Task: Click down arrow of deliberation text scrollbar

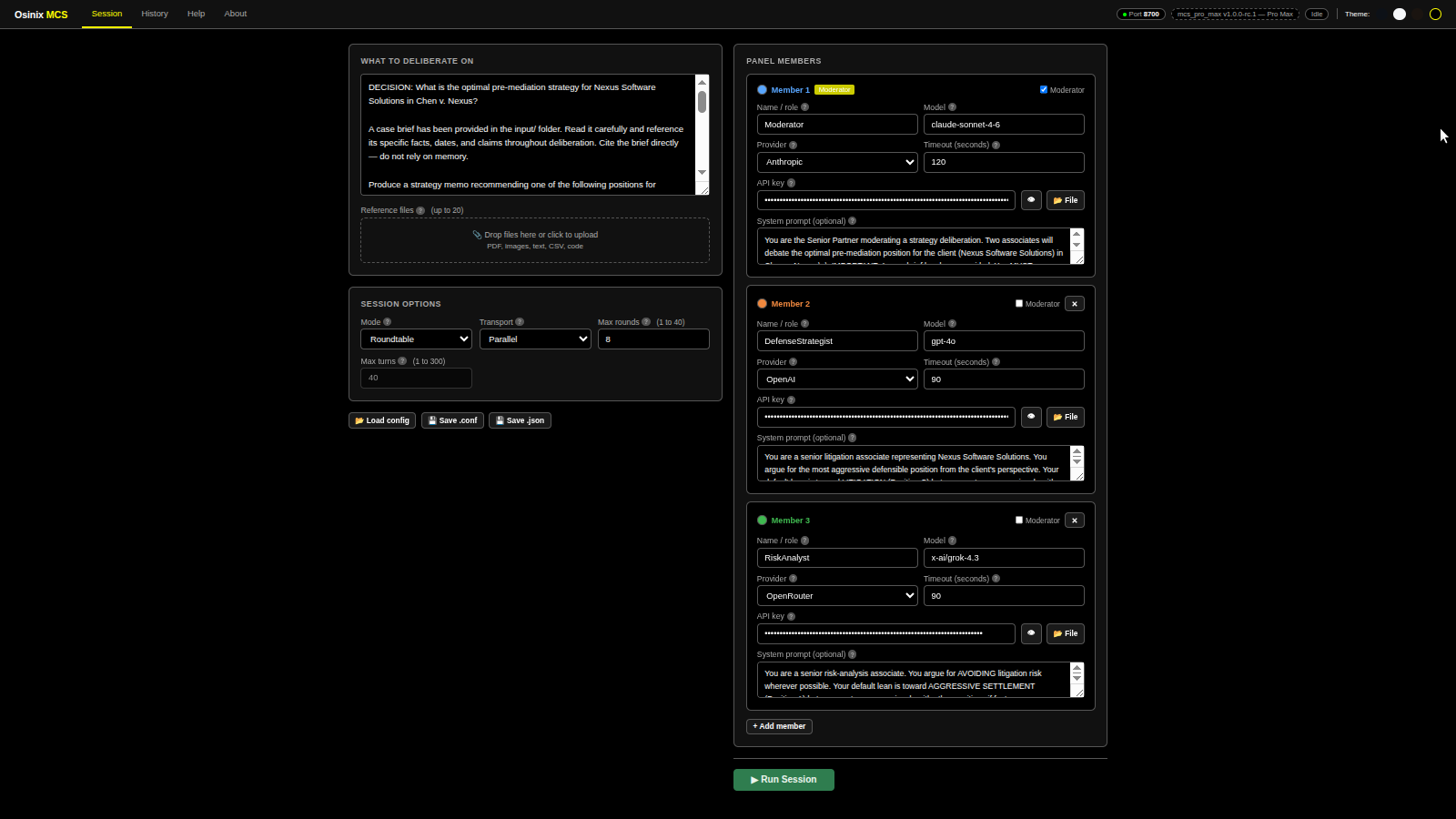Action: tap(702, 172)
